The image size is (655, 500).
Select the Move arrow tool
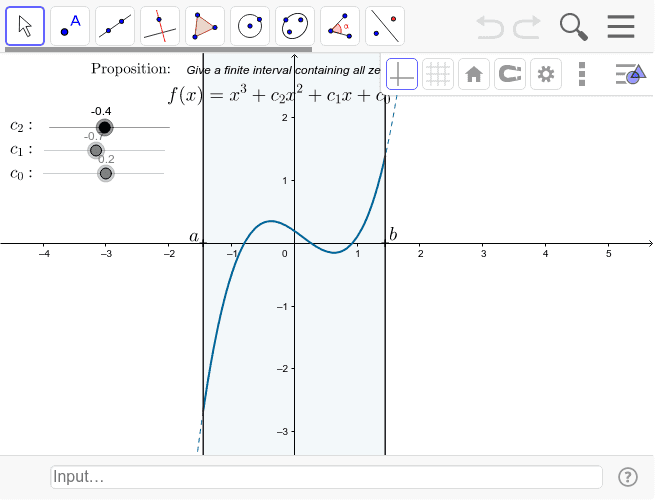tap(25, 26)
